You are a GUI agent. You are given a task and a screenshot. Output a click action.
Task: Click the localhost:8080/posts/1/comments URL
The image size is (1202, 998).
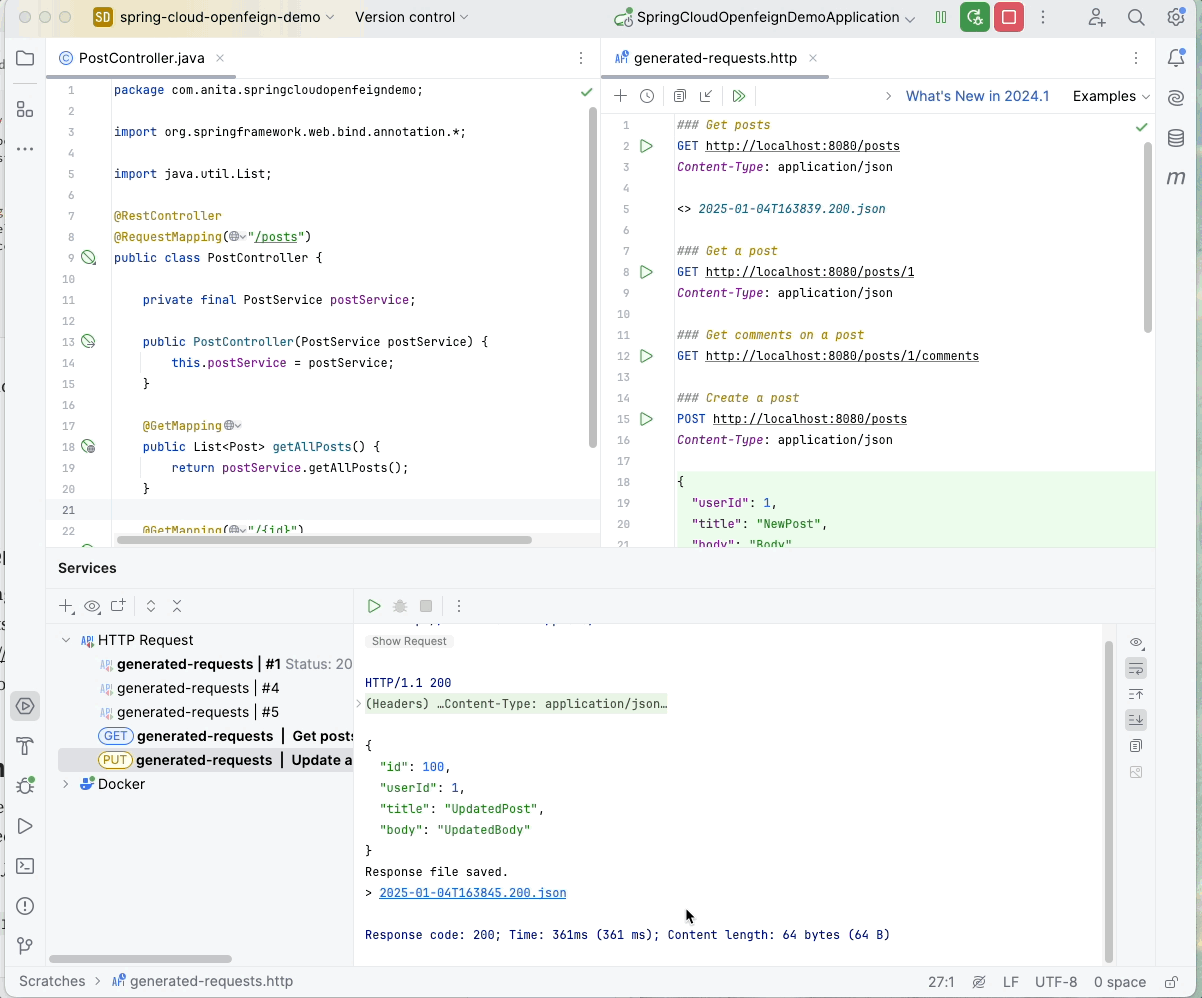(x=842, y=356)
